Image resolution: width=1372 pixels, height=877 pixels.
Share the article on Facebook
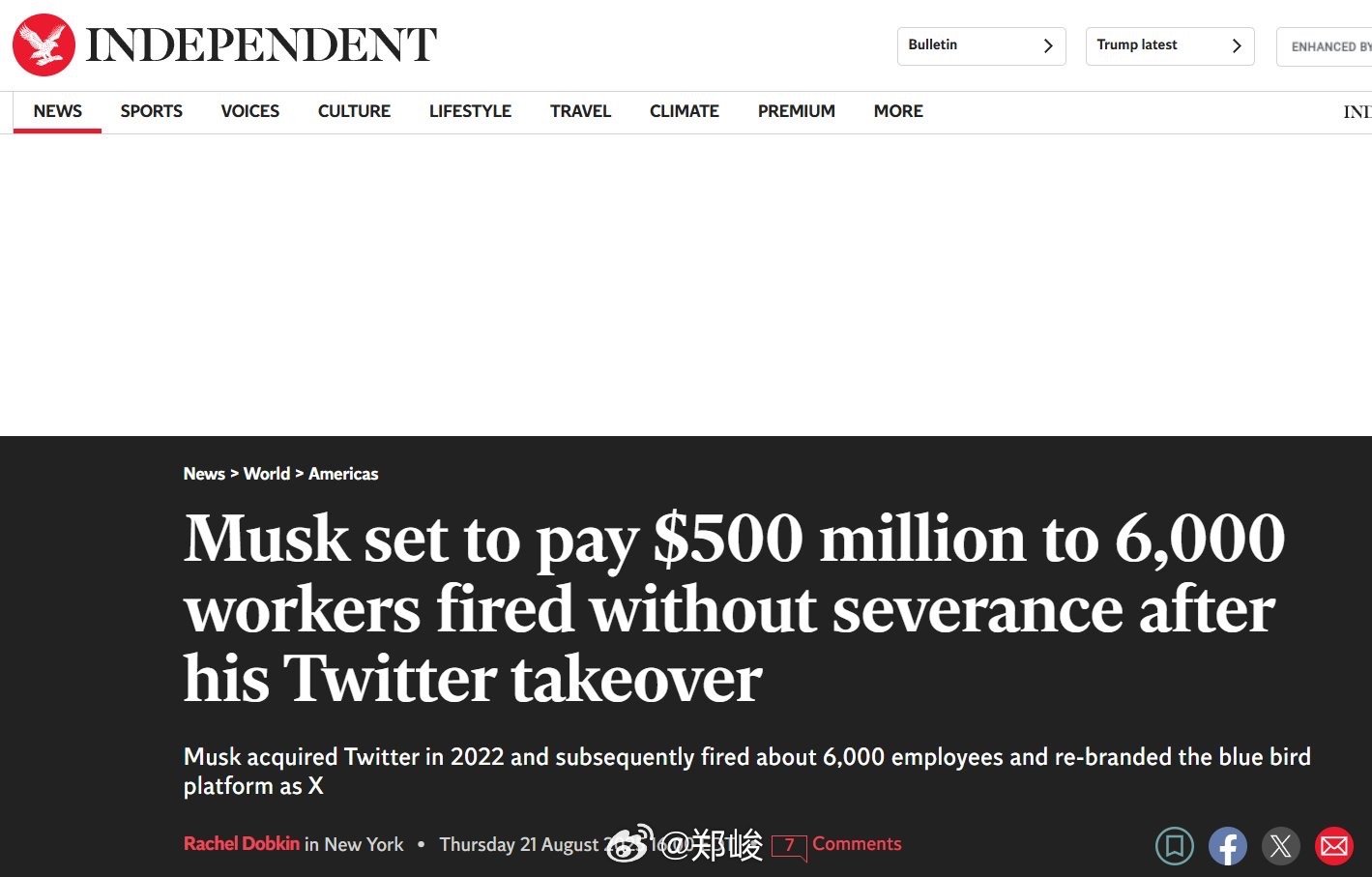(x=1227, y=846)
